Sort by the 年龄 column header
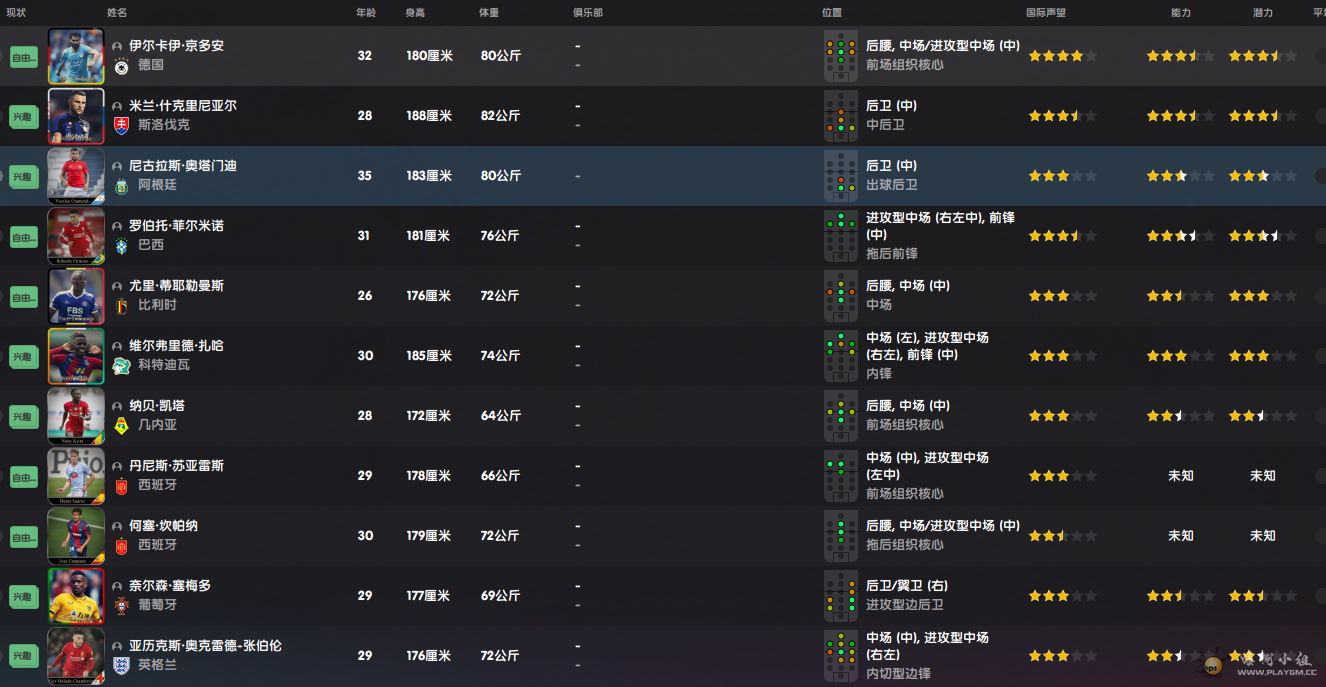This screenshot has width=1326, height=687. tap(366, 13)
